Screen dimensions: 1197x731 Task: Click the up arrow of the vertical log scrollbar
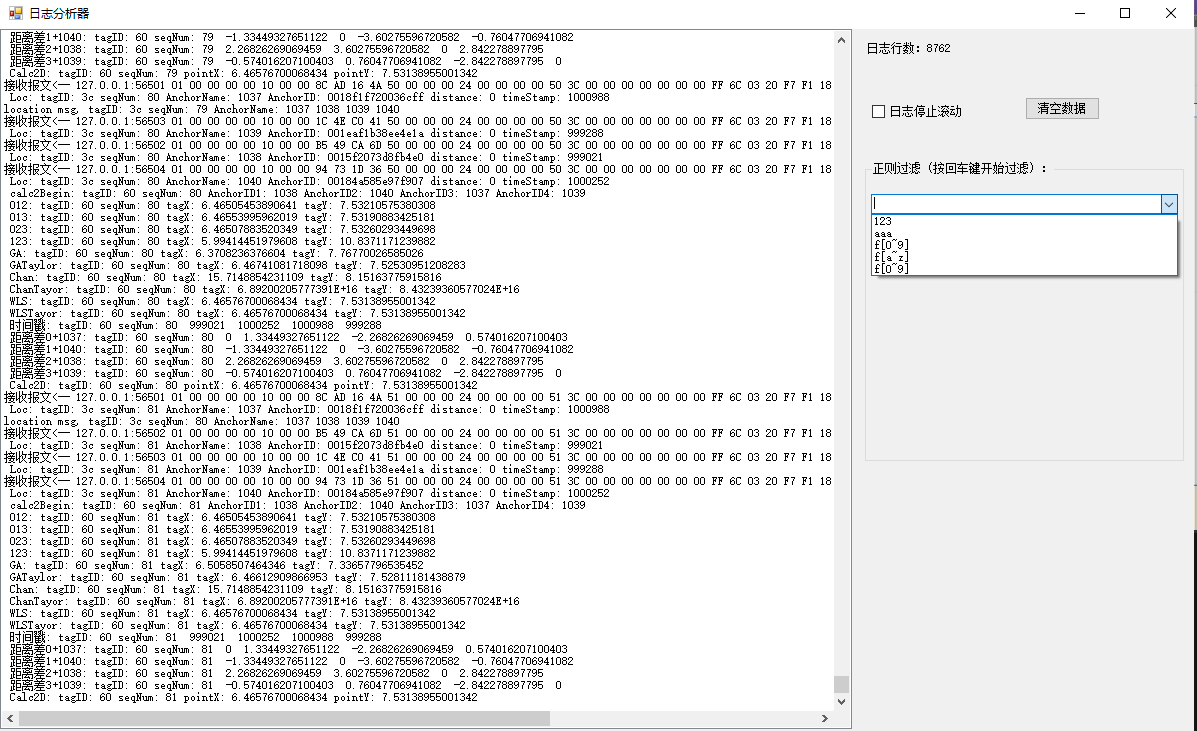[x=841, y=39]
